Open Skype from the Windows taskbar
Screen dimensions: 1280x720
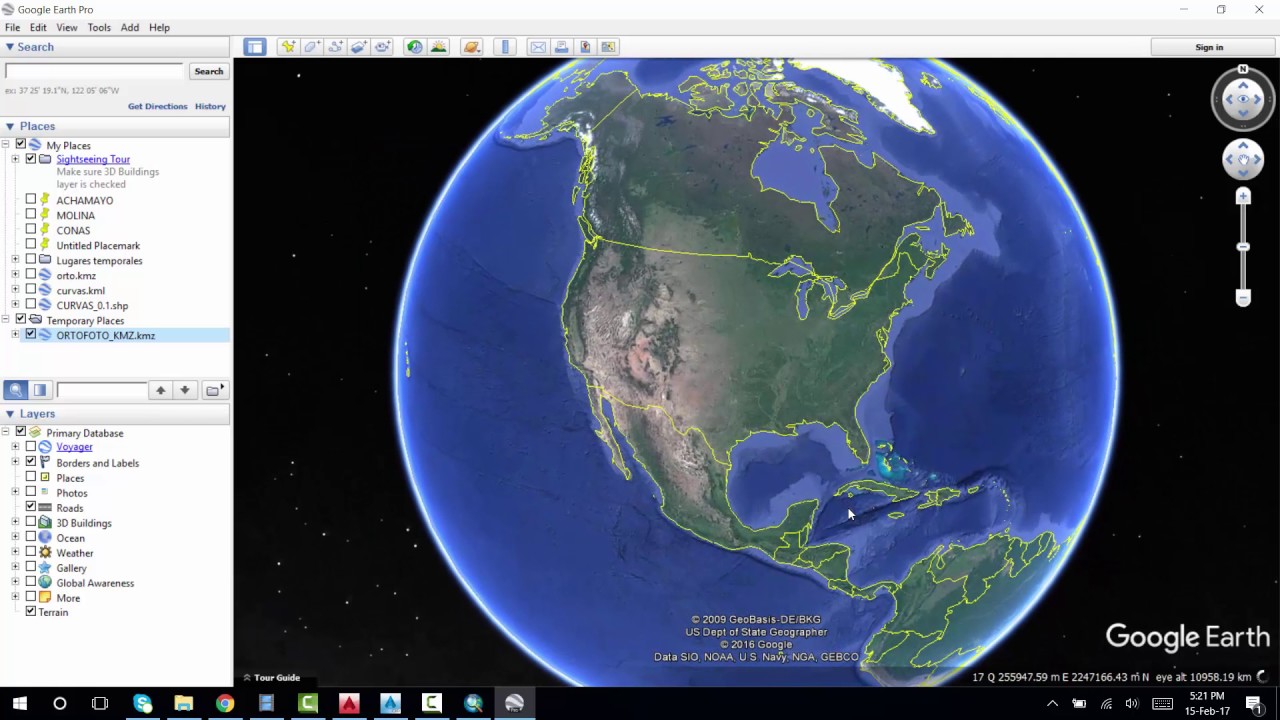[142, 703]
